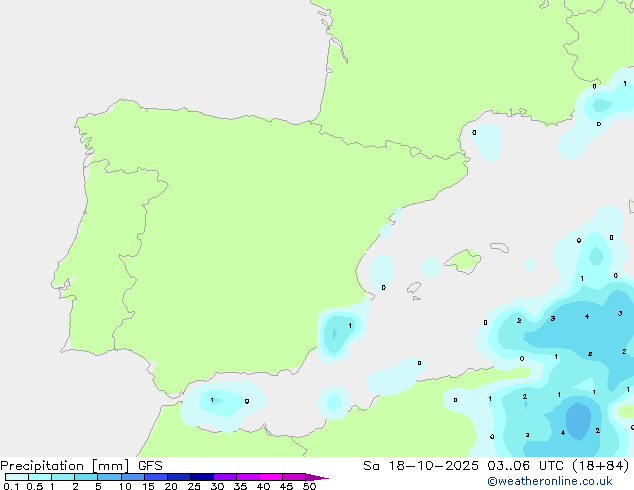Screen dimensions: 634x490
Task: Click the above-50 arrow at legend end
Action: [x=317, y=477]
